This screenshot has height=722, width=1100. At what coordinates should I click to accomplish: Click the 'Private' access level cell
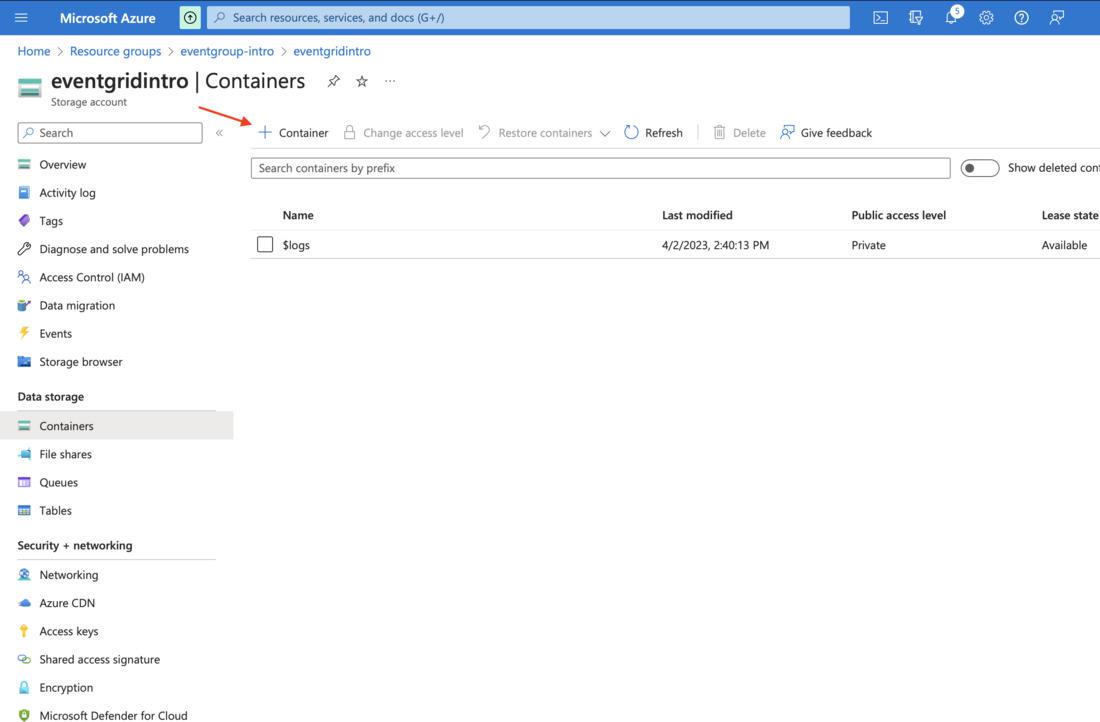tap(868, 245)
